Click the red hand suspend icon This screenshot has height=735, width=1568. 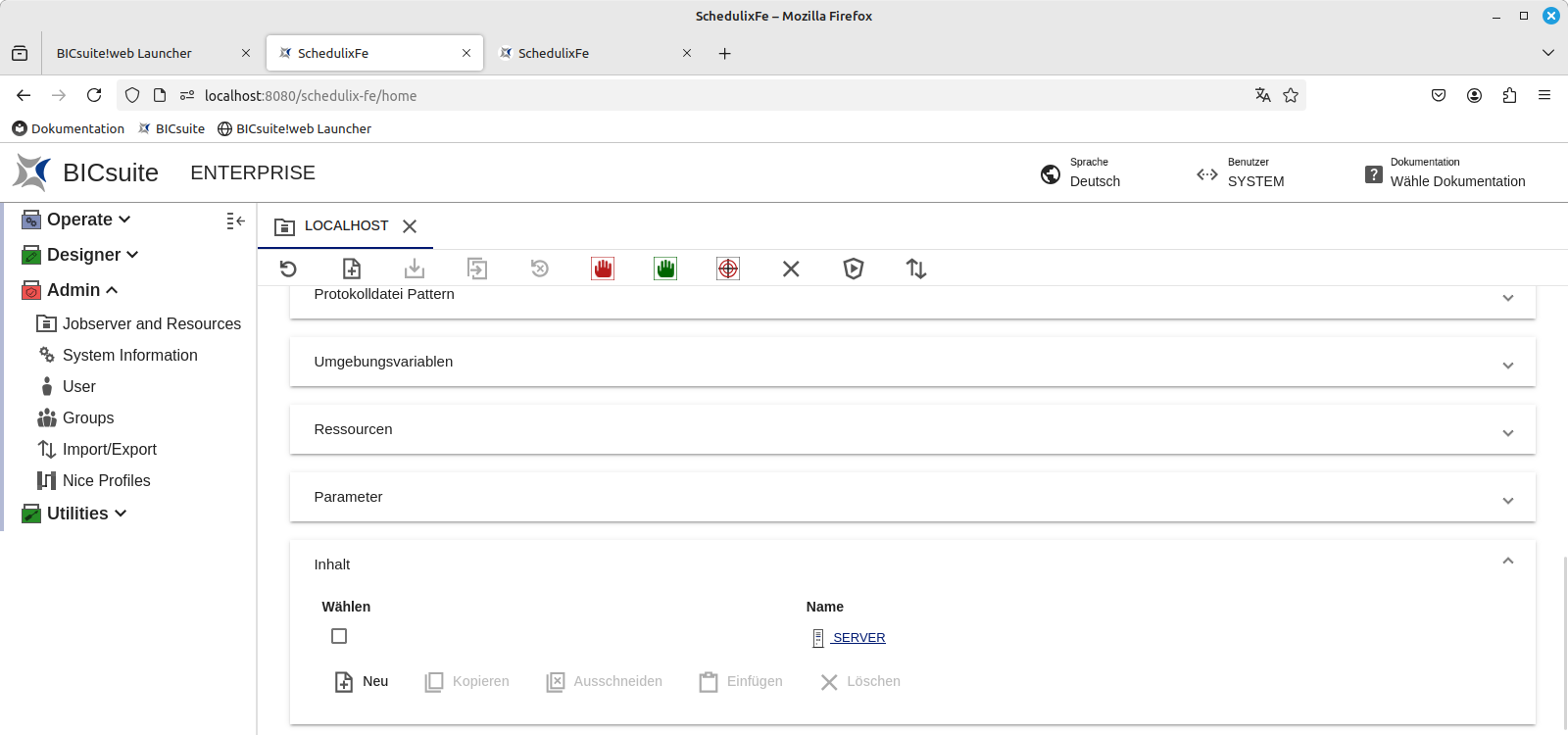603,269
